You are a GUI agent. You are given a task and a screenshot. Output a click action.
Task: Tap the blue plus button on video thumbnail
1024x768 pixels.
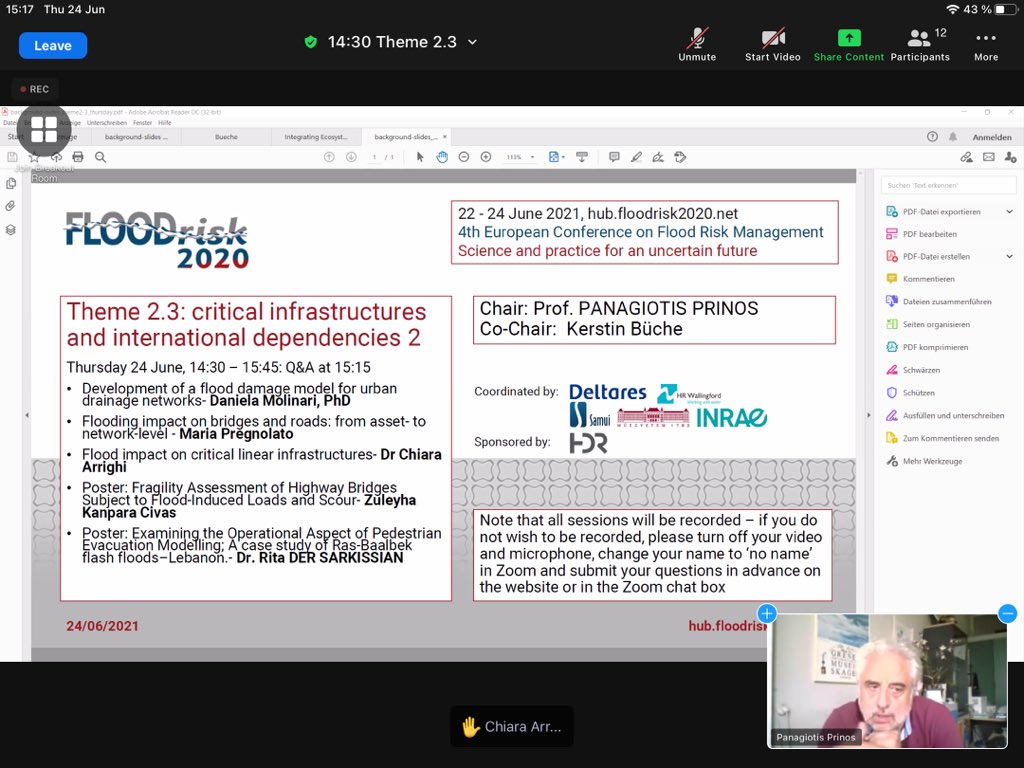767,613
